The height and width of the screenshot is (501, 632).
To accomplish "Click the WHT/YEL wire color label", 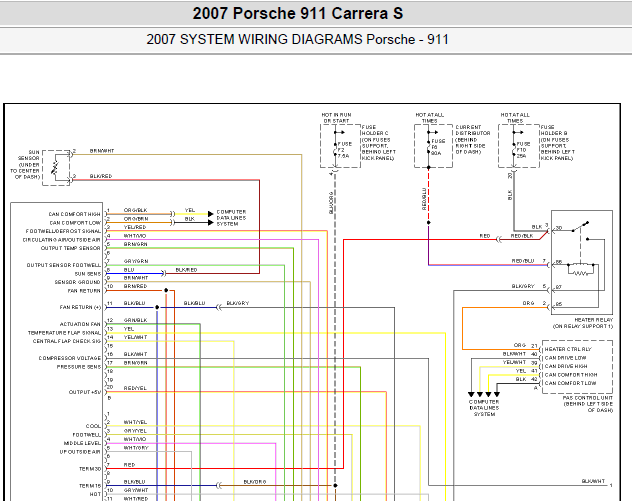I will (x=135, y=422).
